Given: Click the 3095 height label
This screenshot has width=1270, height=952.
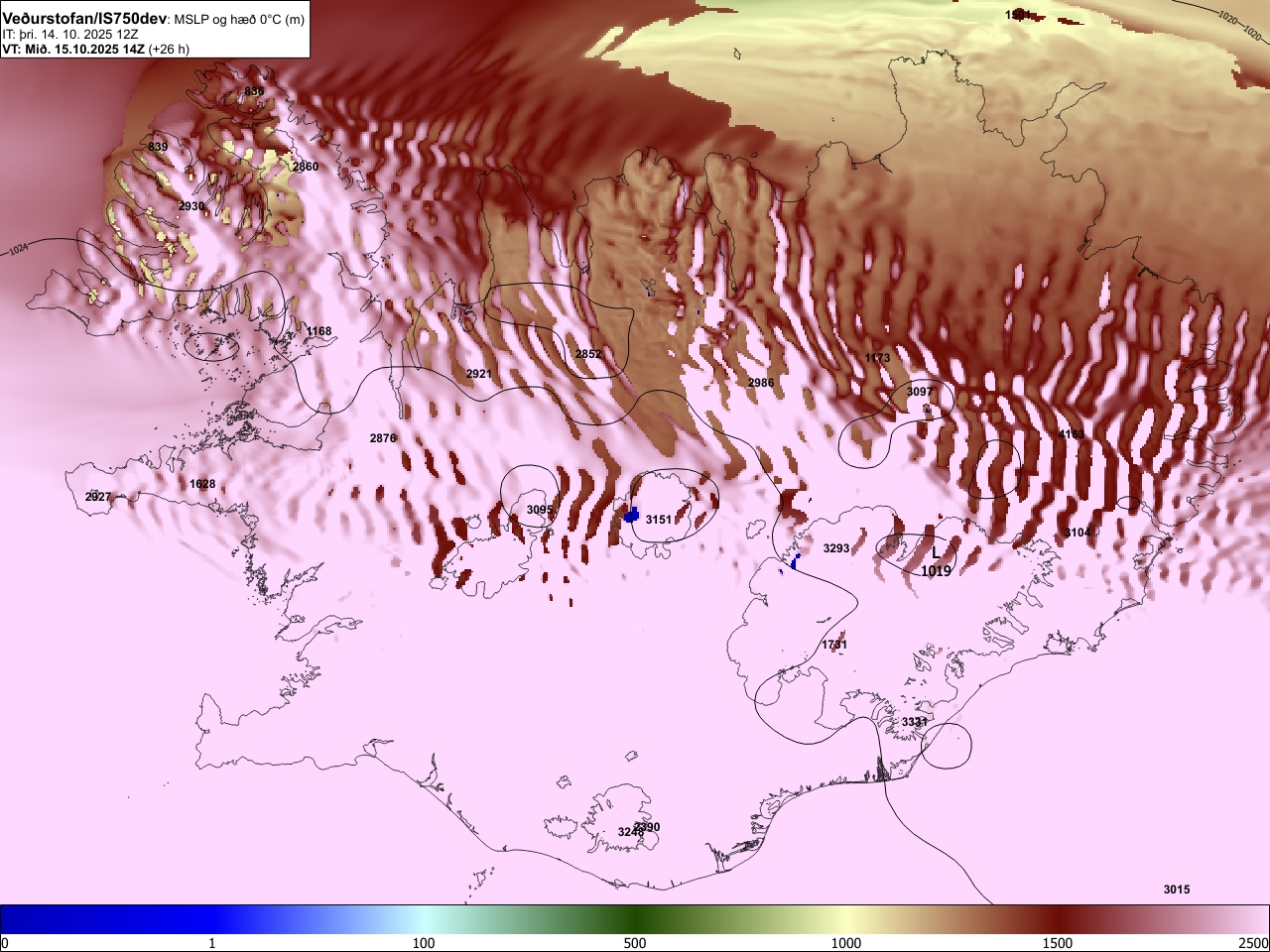Looking at the screenshot, I should pos(540,510).
